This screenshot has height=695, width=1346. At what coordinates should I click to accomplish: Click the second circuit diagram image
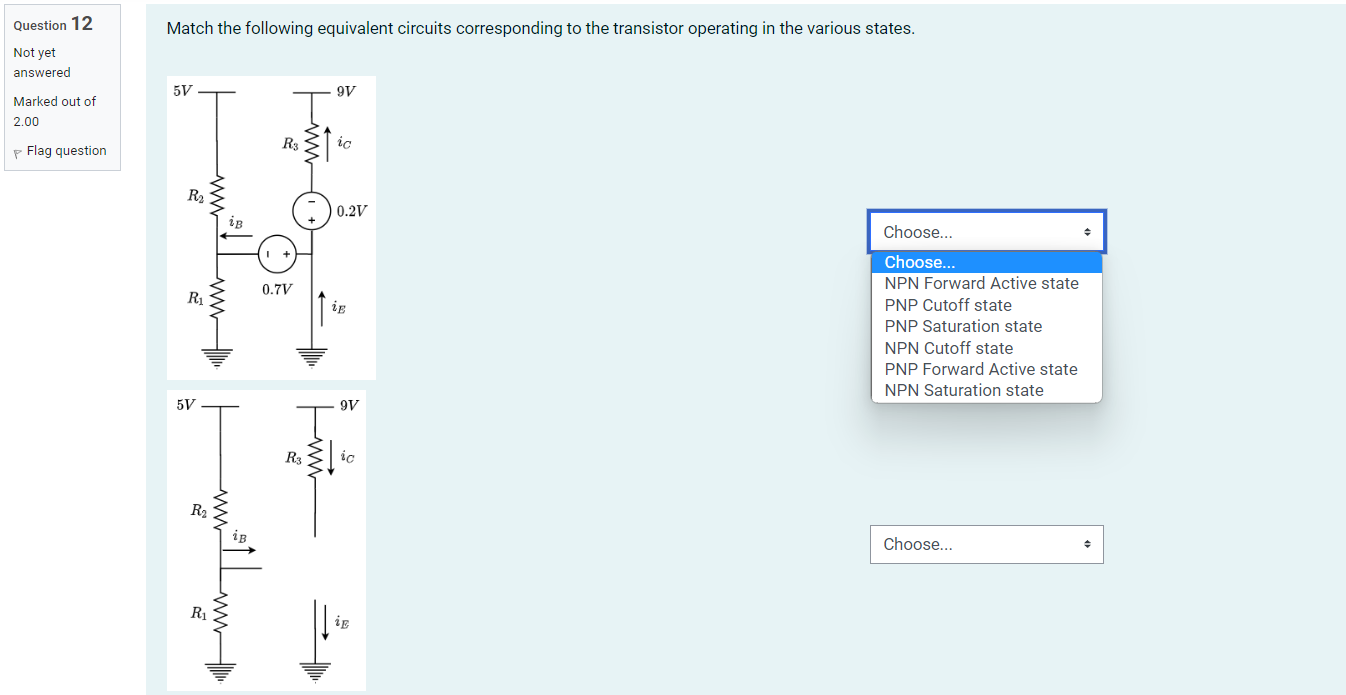pos(266,540)
